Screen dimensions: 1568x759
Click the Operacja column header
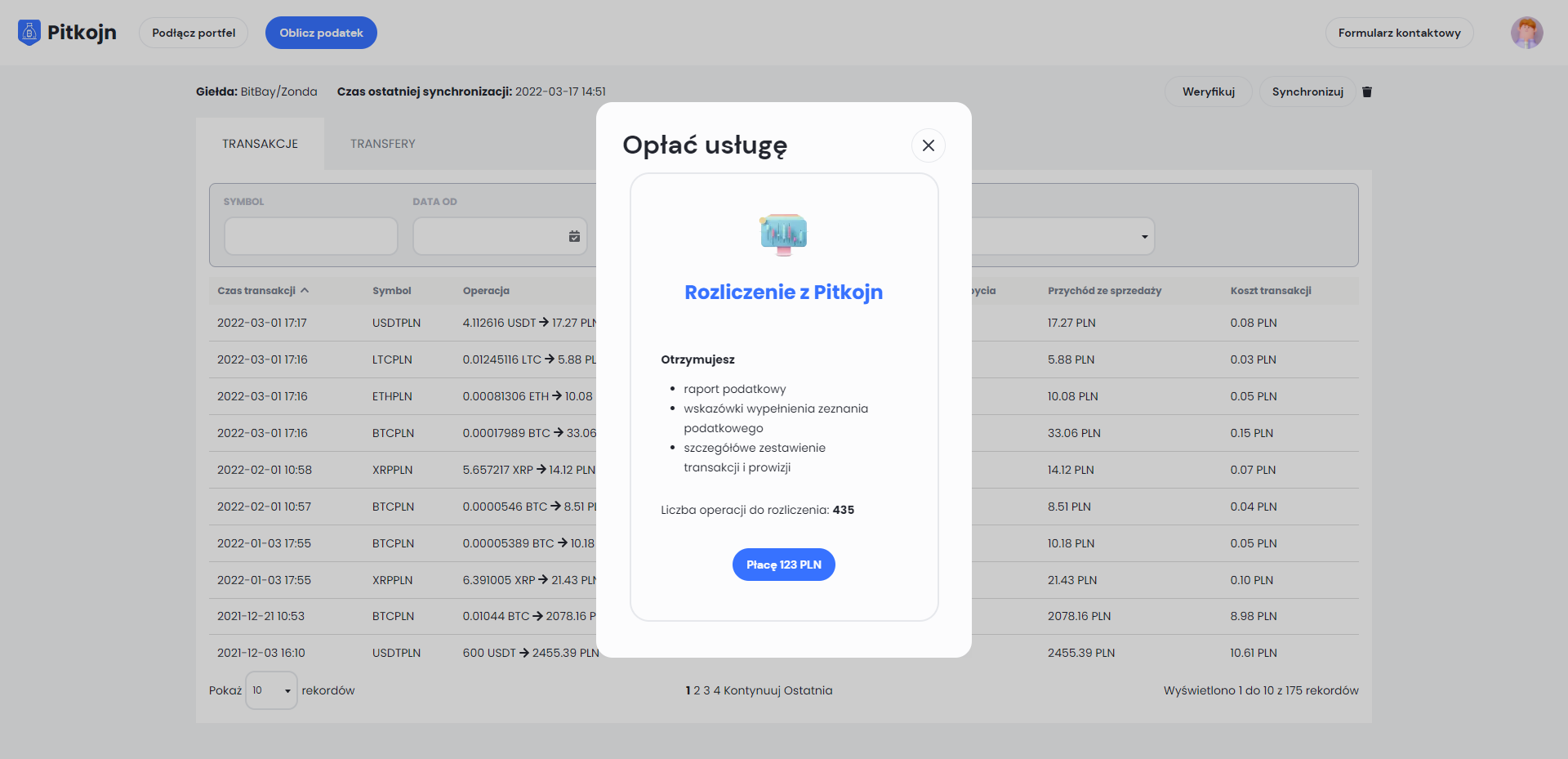pyautogui.click(x=486, y=291)
